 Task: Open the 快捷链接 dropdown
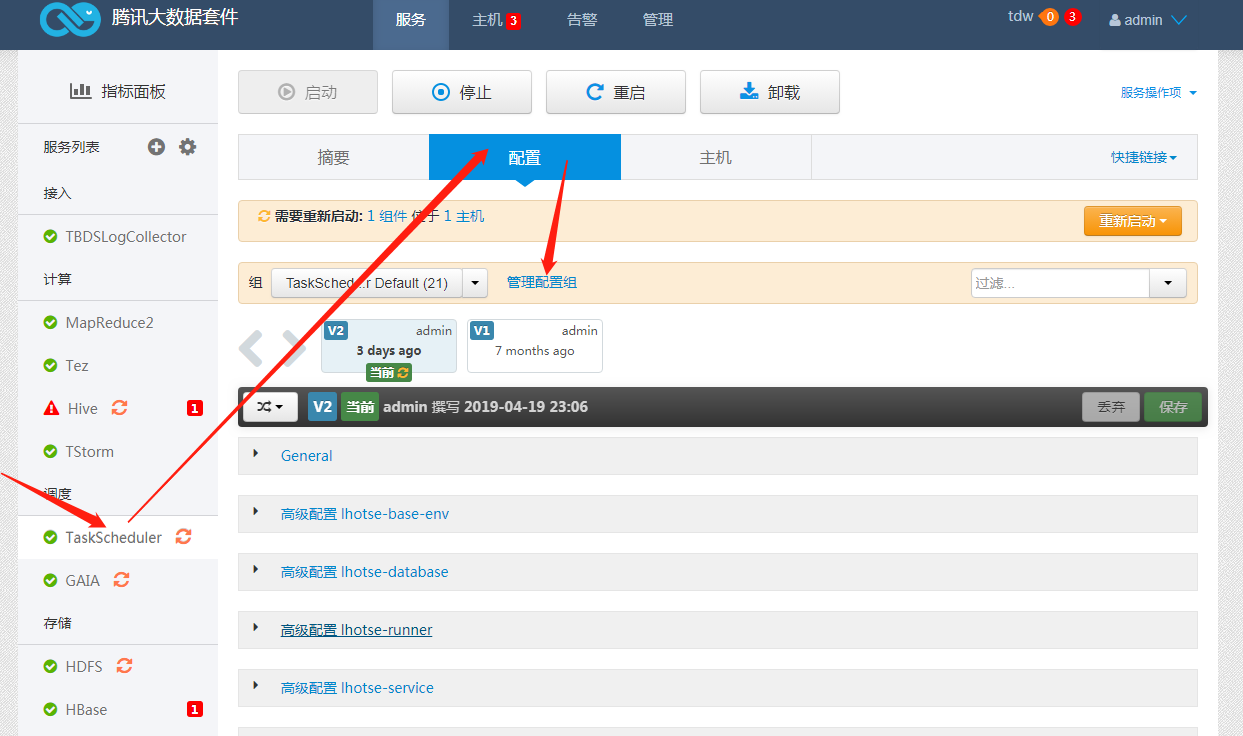(1144, 157)
